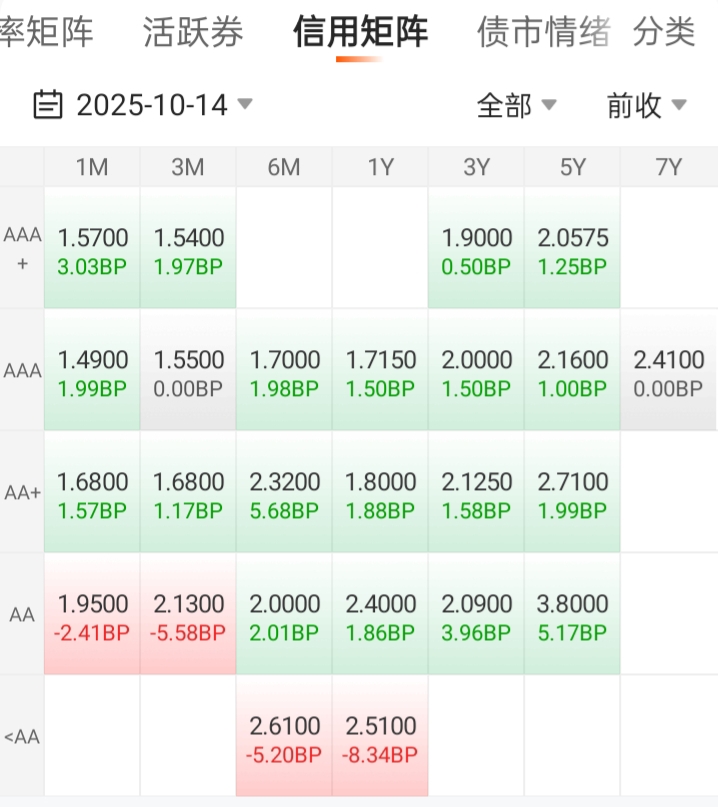Tap the red AA 3M cell 2.1300
Viewport: 718px width, 807px height.
point(188,615)
